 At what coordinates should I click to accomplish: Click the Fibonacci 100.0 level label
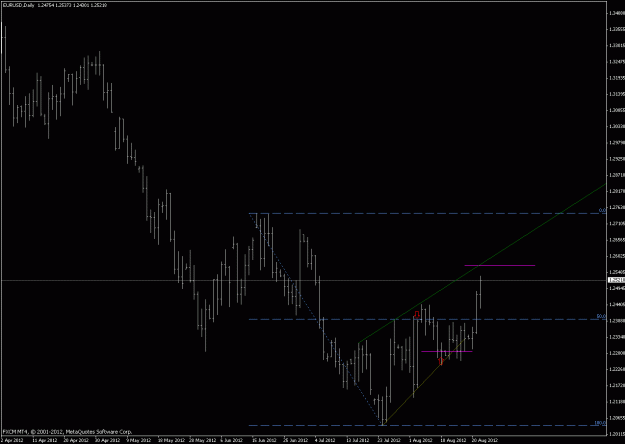tap(600, 423)
